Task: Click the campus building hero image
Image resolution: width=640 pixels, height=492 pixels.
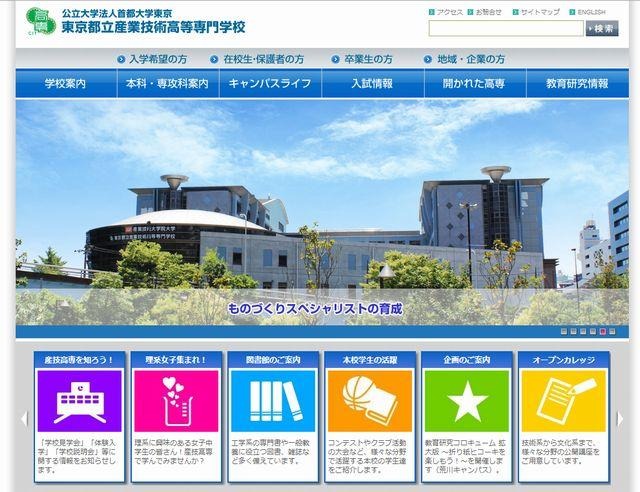Action: [322, 212]
